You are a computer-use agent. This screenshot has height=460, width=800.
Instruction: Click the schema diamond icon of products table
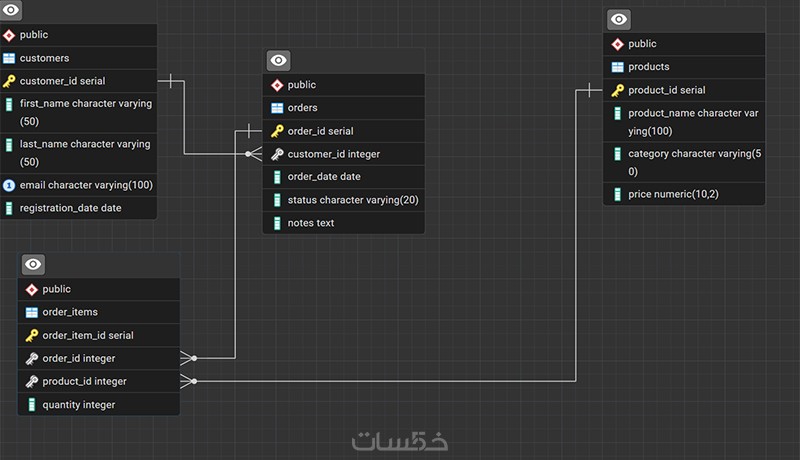pyautogui.click(x=617, y=44)
